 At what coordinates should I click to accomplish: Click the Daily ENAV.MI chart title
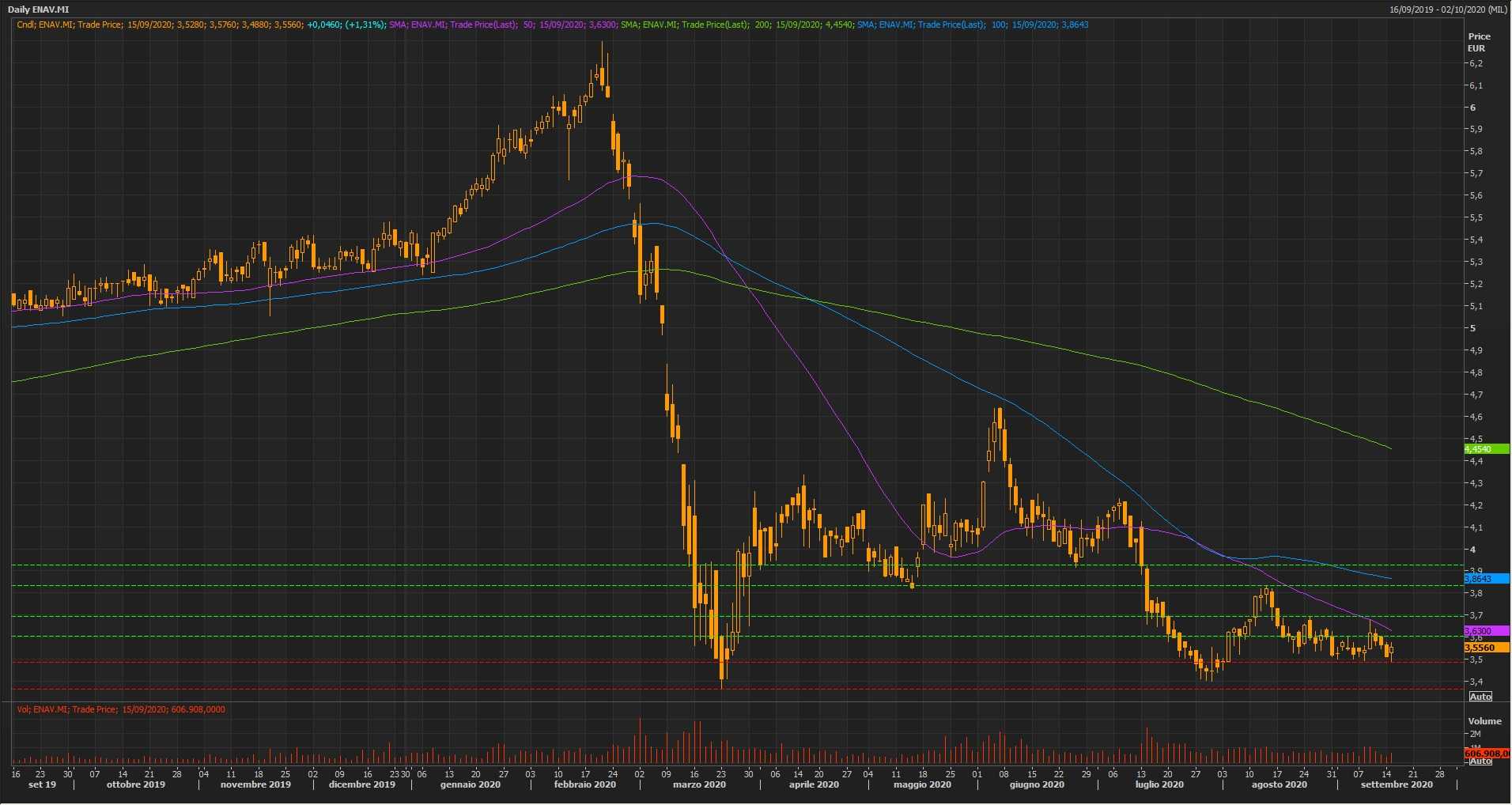(38, 9)
